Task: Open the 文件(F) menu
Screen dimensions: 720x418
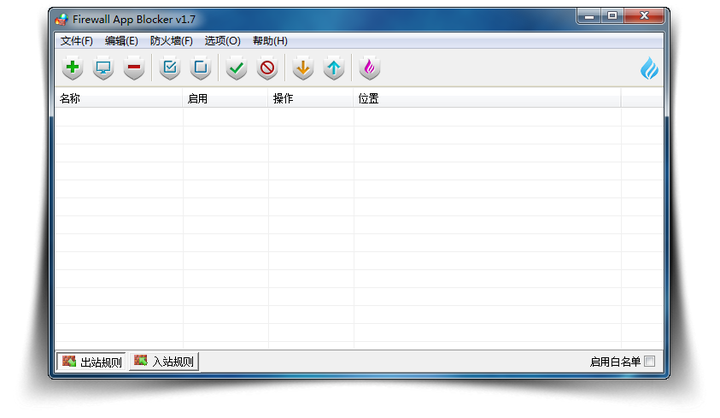Action: pyautogui.click(x=77, y=41)
